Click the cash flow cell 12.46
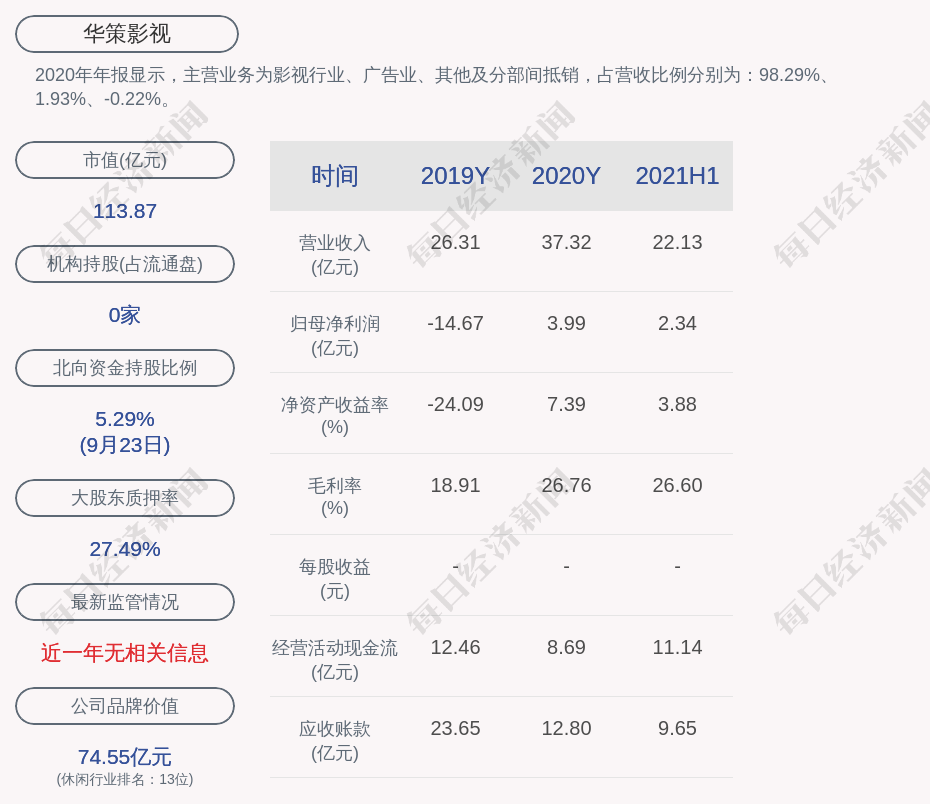930x804 pixels. click(x=456, y=647)
